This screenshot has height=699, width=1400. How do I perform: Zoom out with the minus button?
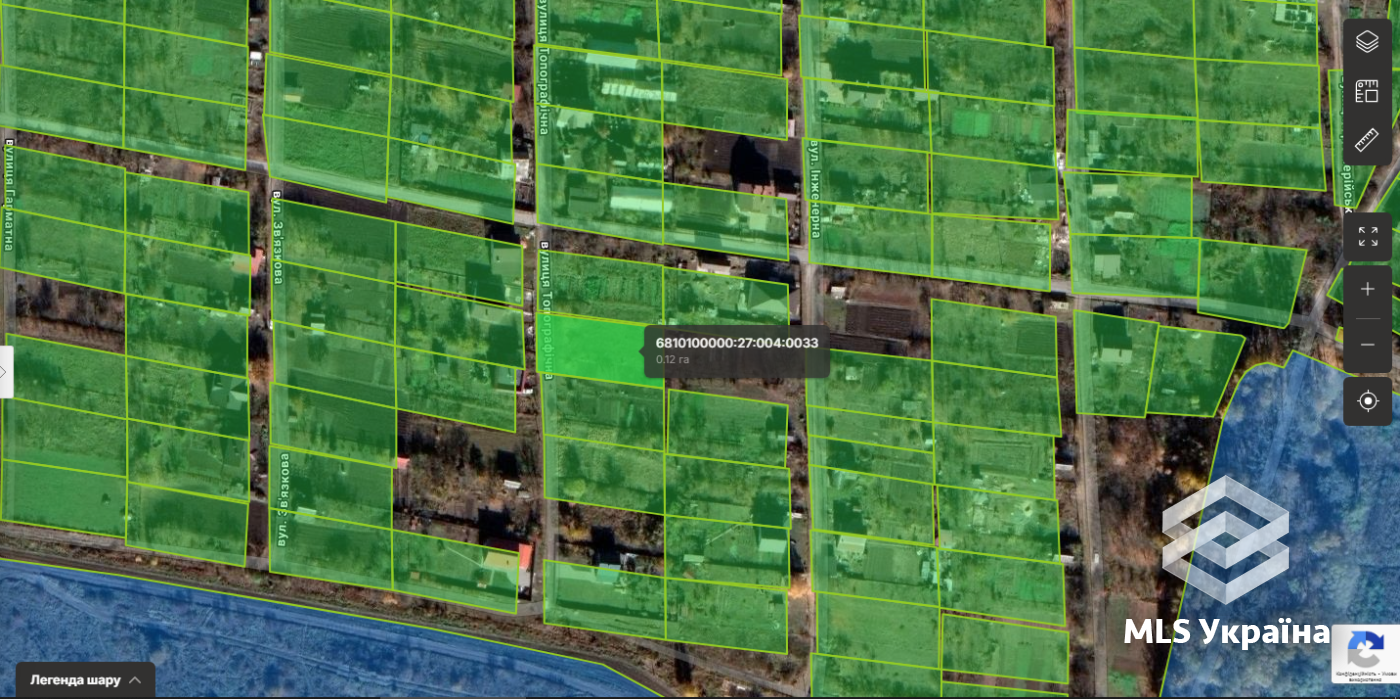point(1367,345)
